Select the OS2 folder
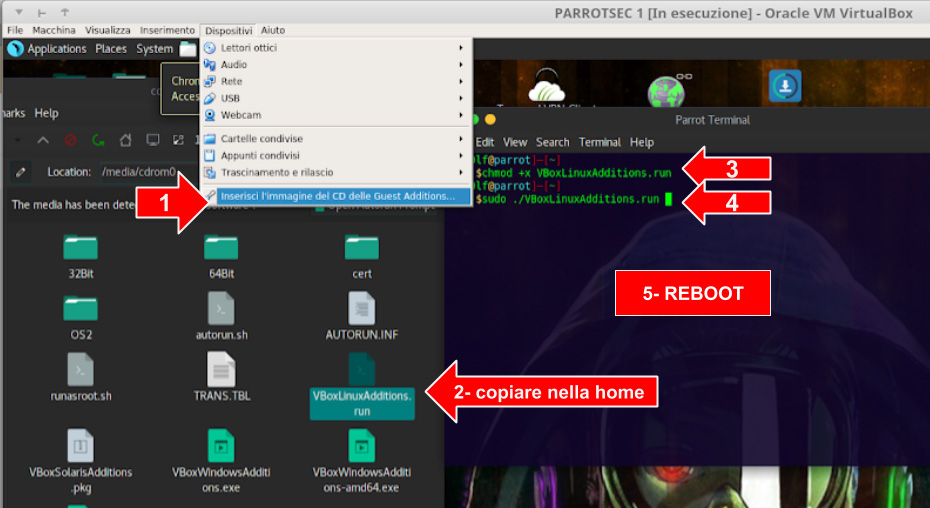This screenshot has width=930, height=508. 81,318
